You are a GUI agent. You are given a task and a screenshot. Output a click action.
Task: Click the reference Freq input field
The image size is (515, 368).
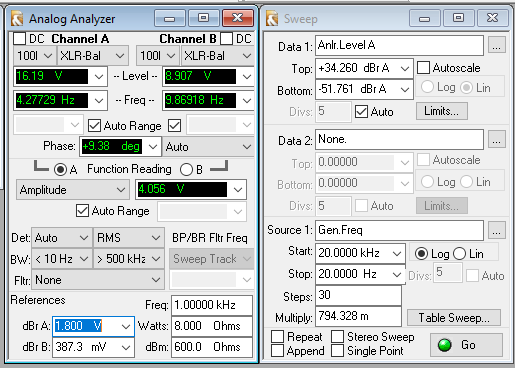click(212, 305)
